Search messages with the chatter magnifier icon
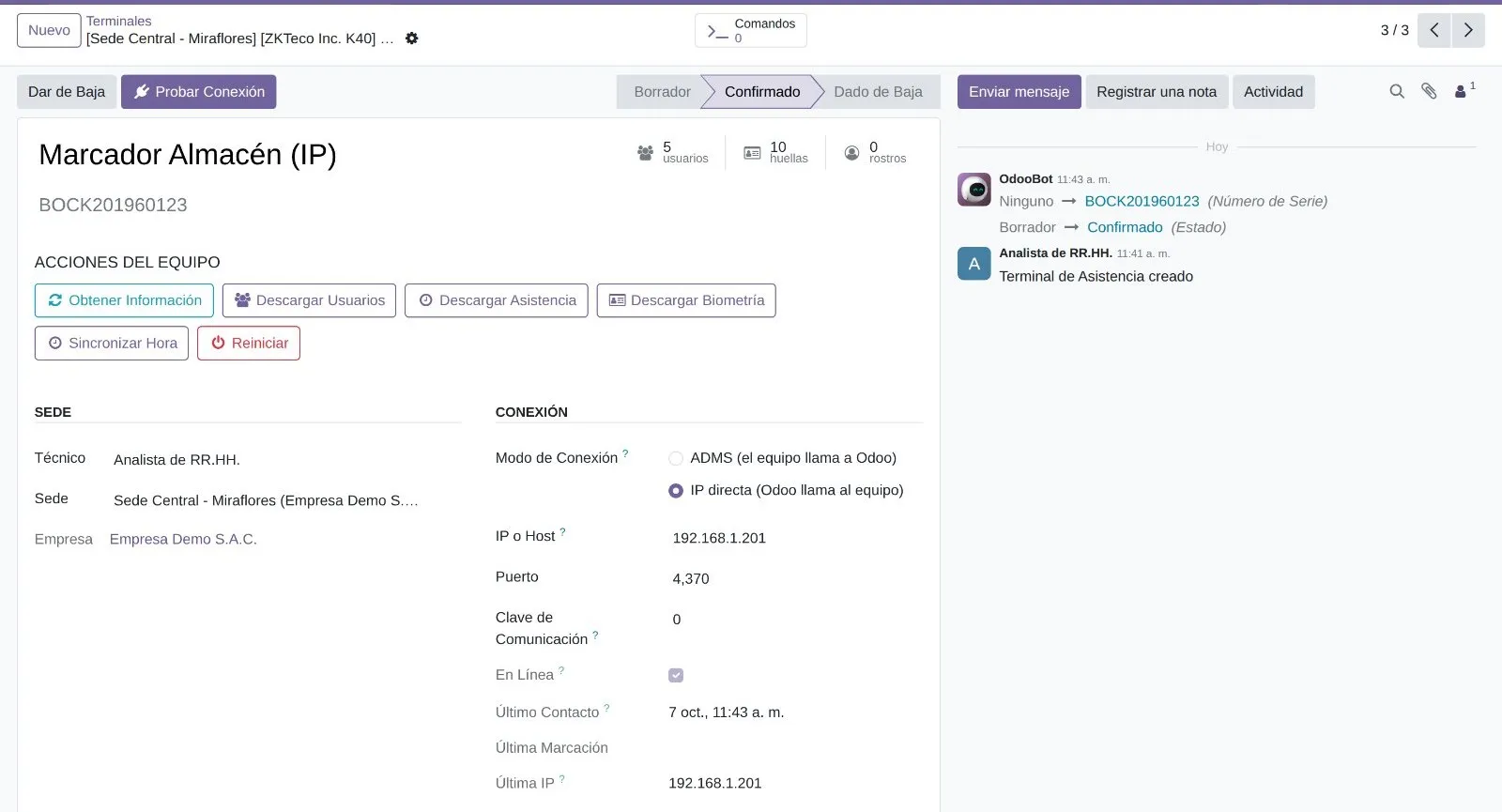Screen dimensions: 1502x812 tap(1397, 91)
